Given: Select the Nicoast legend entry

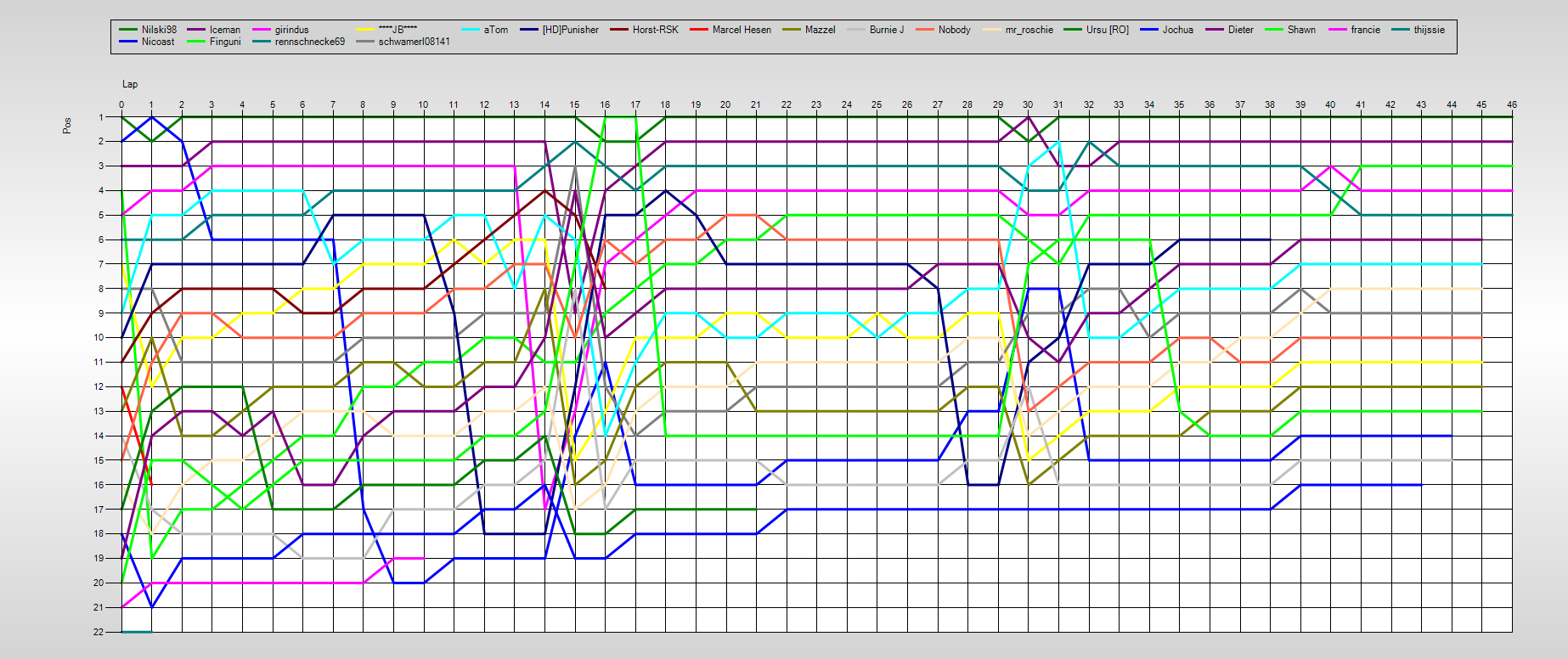Looking at the screenshot, I should coord(158,42).
